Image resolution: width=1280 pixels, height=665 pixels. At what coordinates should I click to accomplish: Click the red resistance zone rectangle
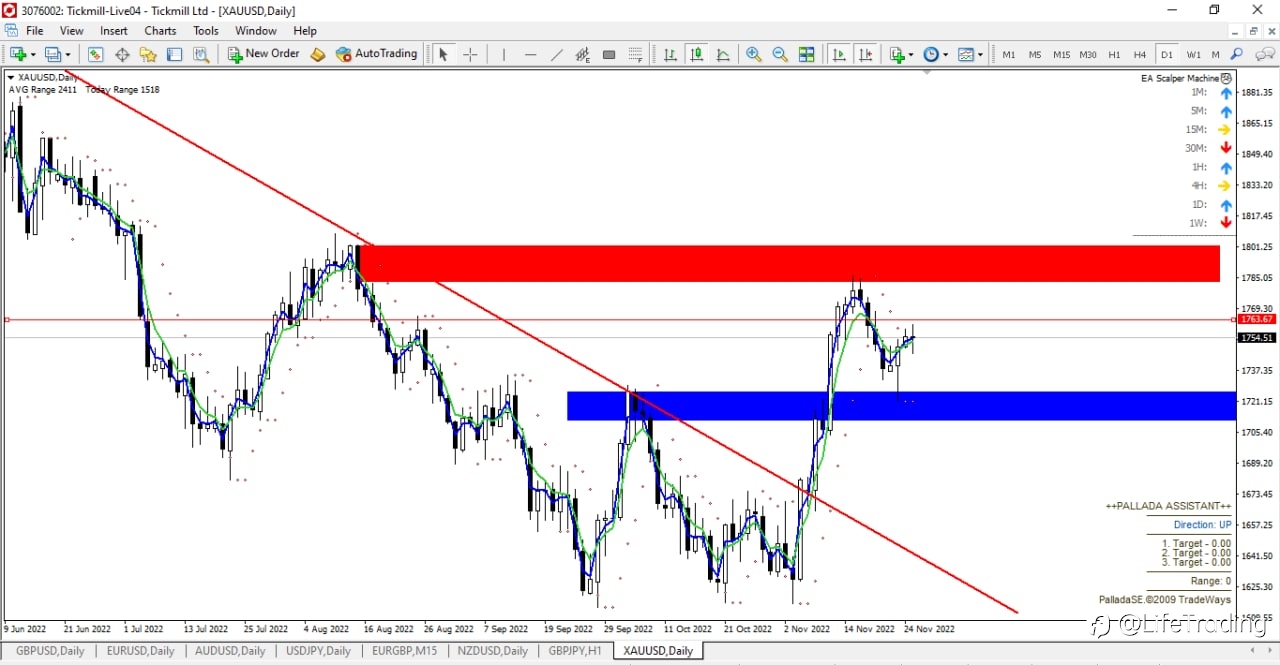[x=789, y=263]
